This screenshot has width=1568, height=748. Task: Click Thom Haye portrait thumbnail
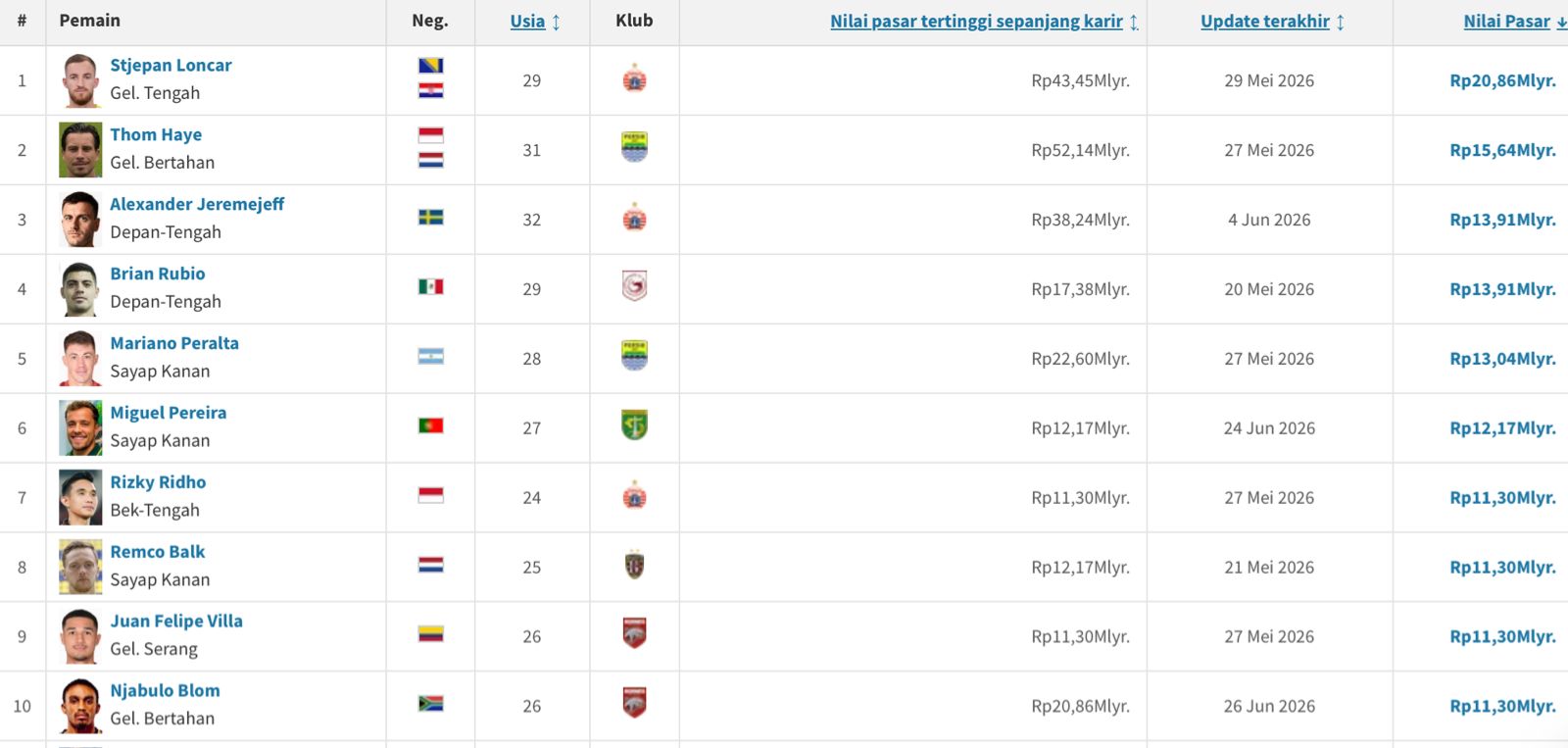click(80, 150)
